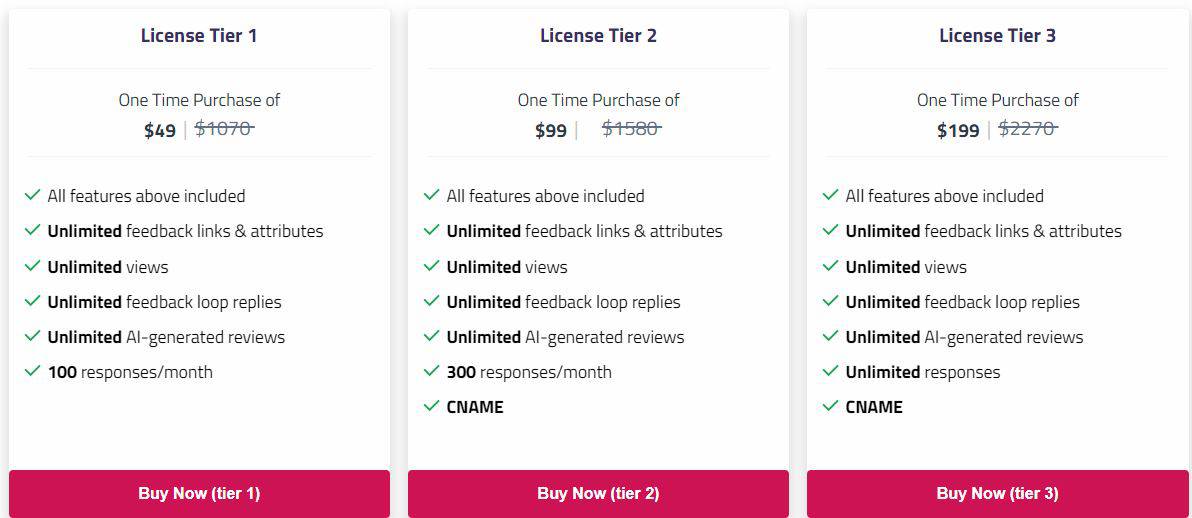Click Tier 1 Unlimited views checkmark
This screenshot has height=518, width=1192.
coord(32,266)
